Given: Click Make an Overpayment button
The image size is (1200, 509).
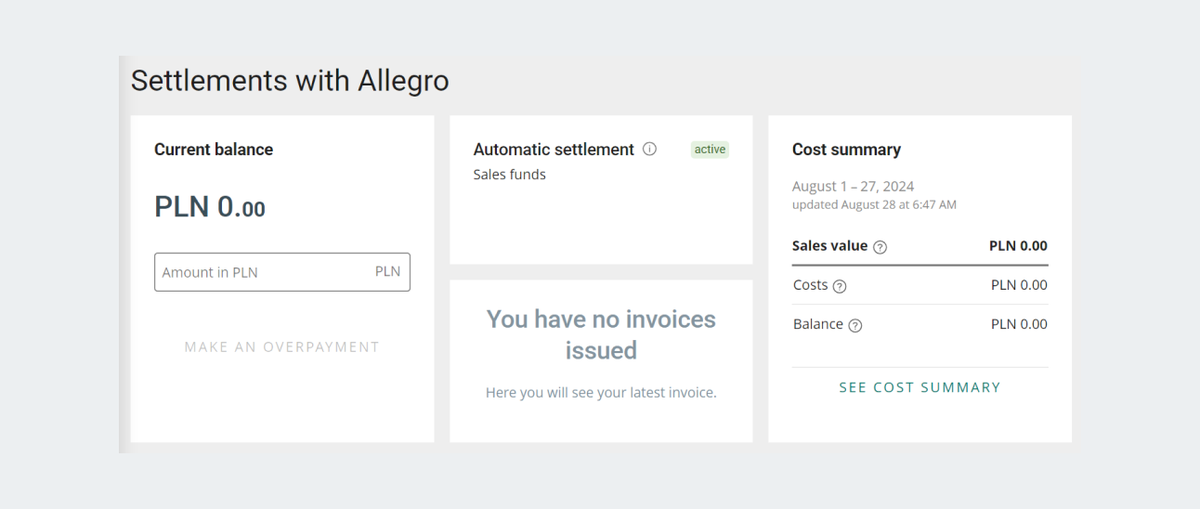Looking at the screenshot, I should click(x=282, y=347).
